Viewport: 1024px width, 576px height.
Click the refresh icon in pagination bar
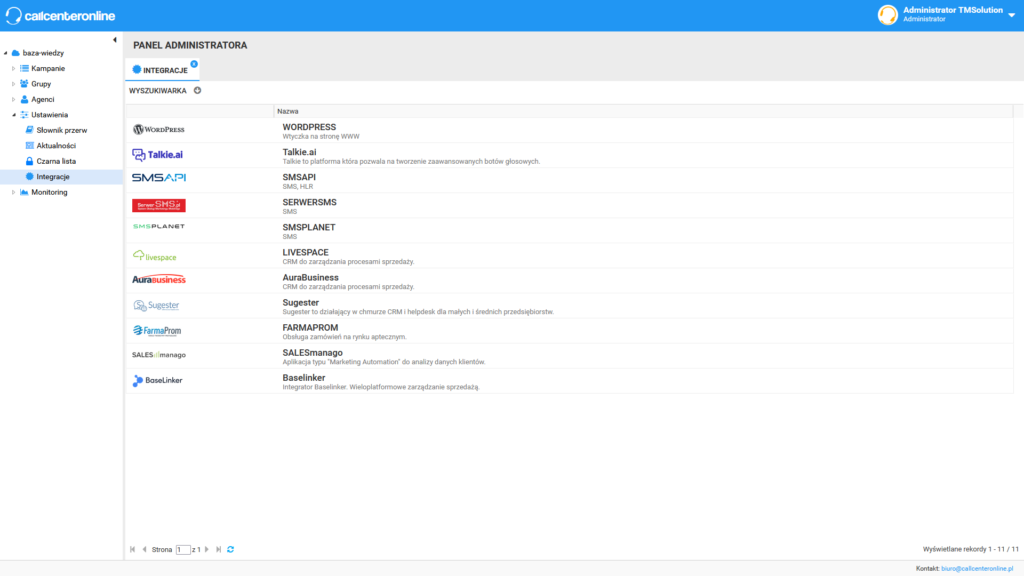(x=231, y=549)
